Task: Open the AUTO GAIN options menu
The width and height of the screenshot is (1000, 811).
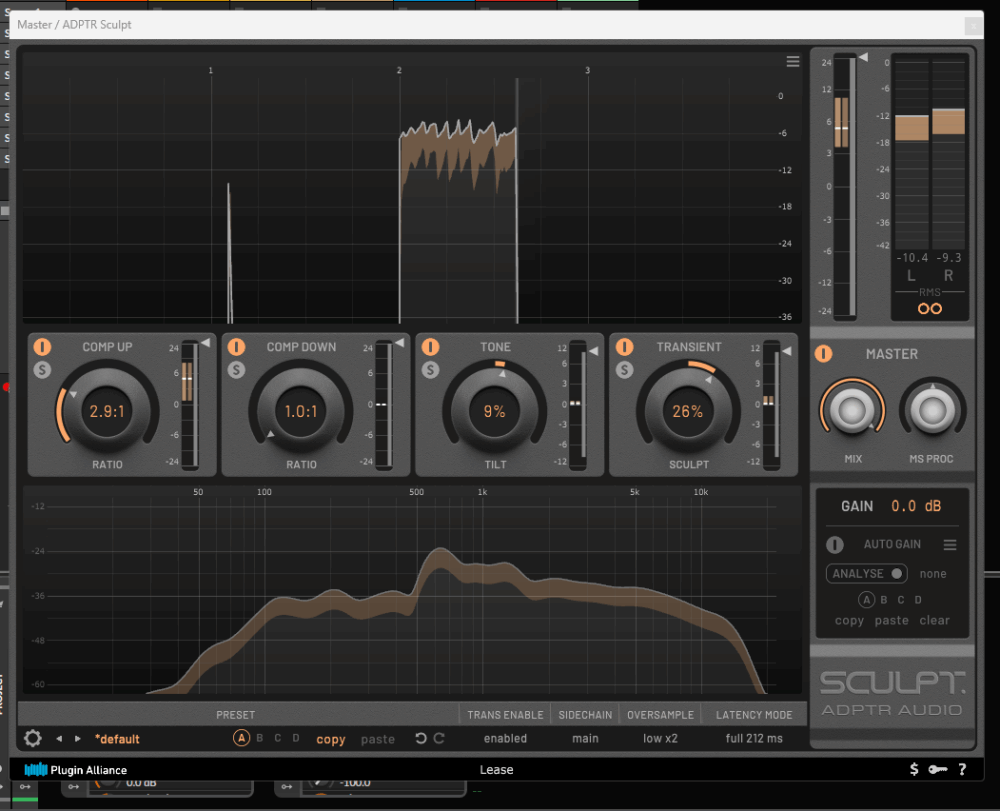Action: (950, 545)
